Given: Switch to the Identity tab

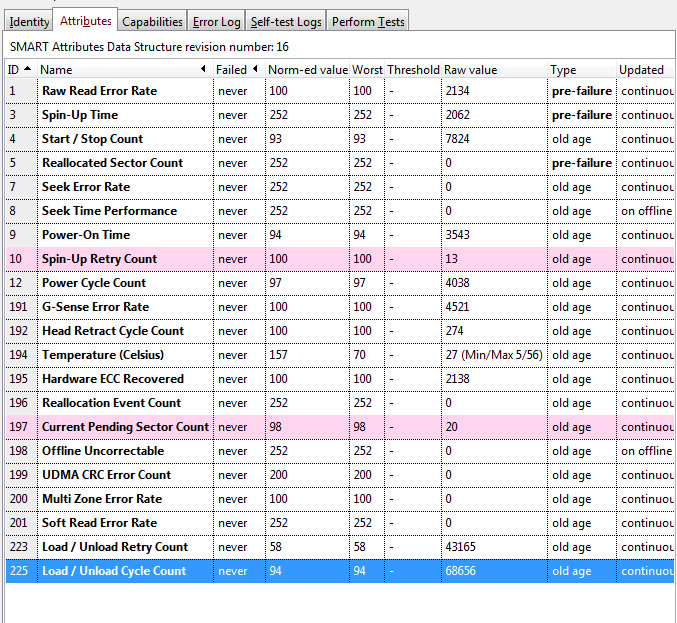Looking at the screenshot, I should [x=28, y=22].
